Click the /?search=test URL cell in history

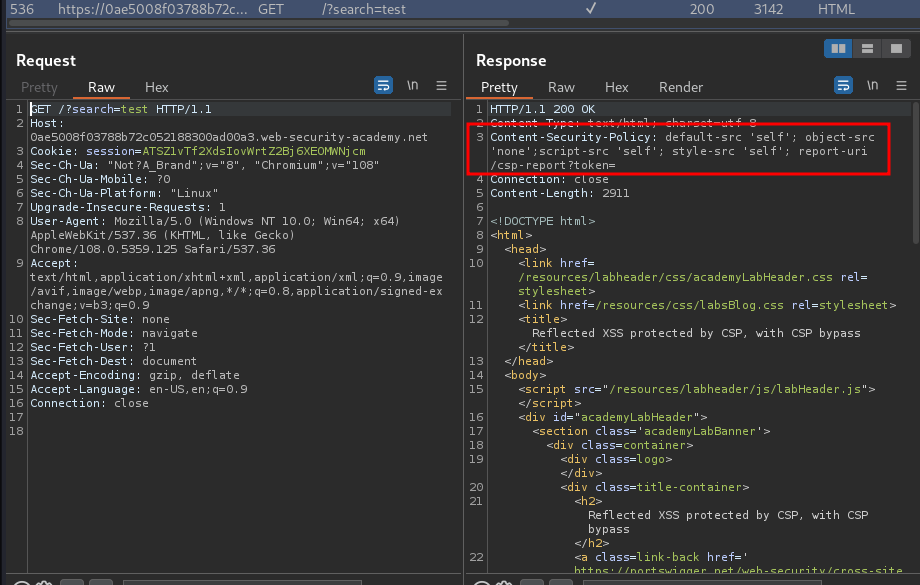point(364,9)
